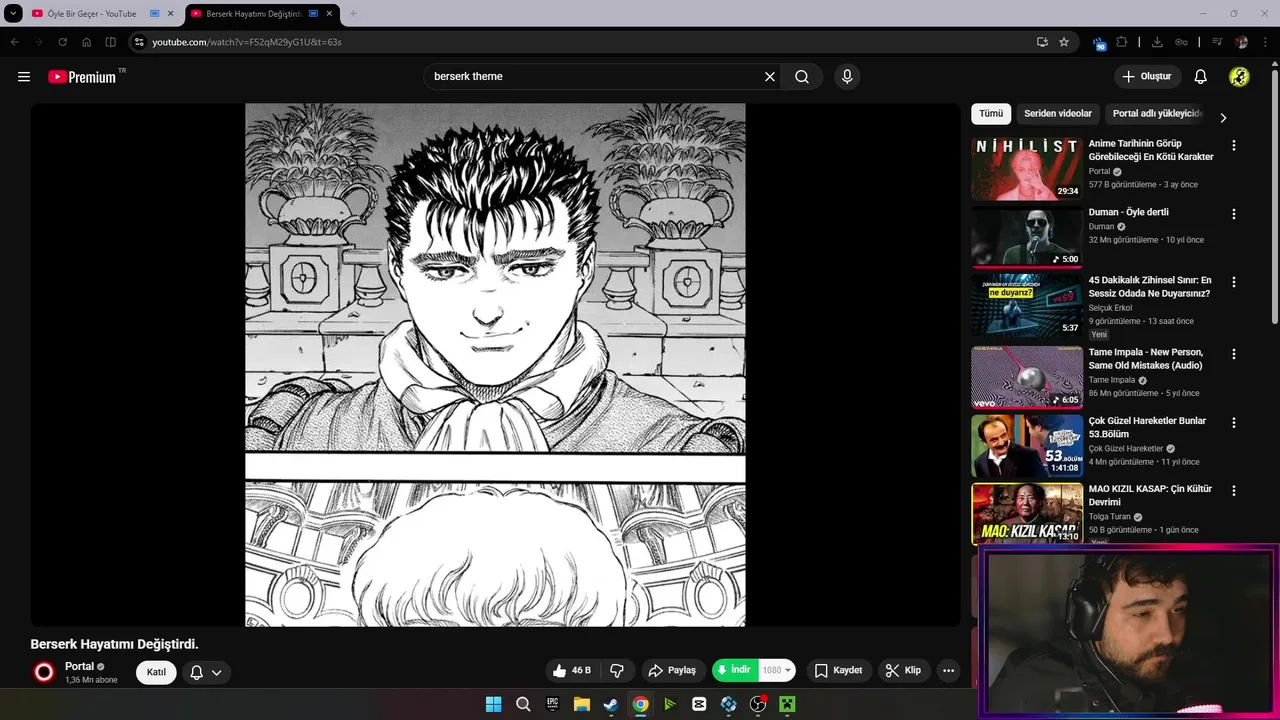Viewport: 1280px width, 720px height.
Task: Open 45 Dakikalık Zihinsel Sınır title
Action: click(1150, 287)
